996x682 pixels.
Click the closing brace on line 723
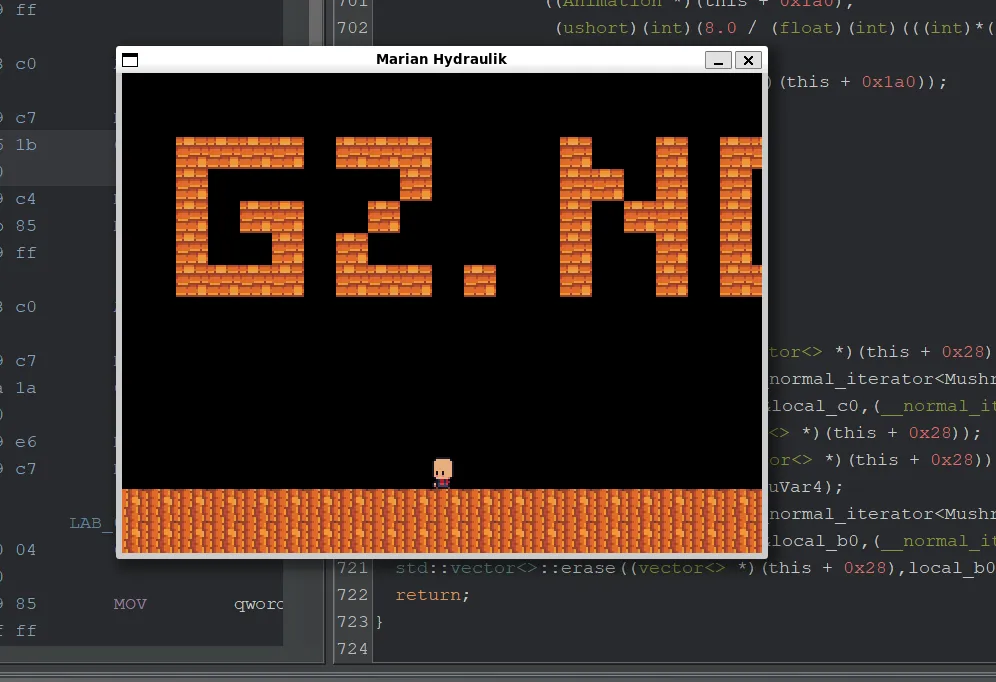coord(378,622)
